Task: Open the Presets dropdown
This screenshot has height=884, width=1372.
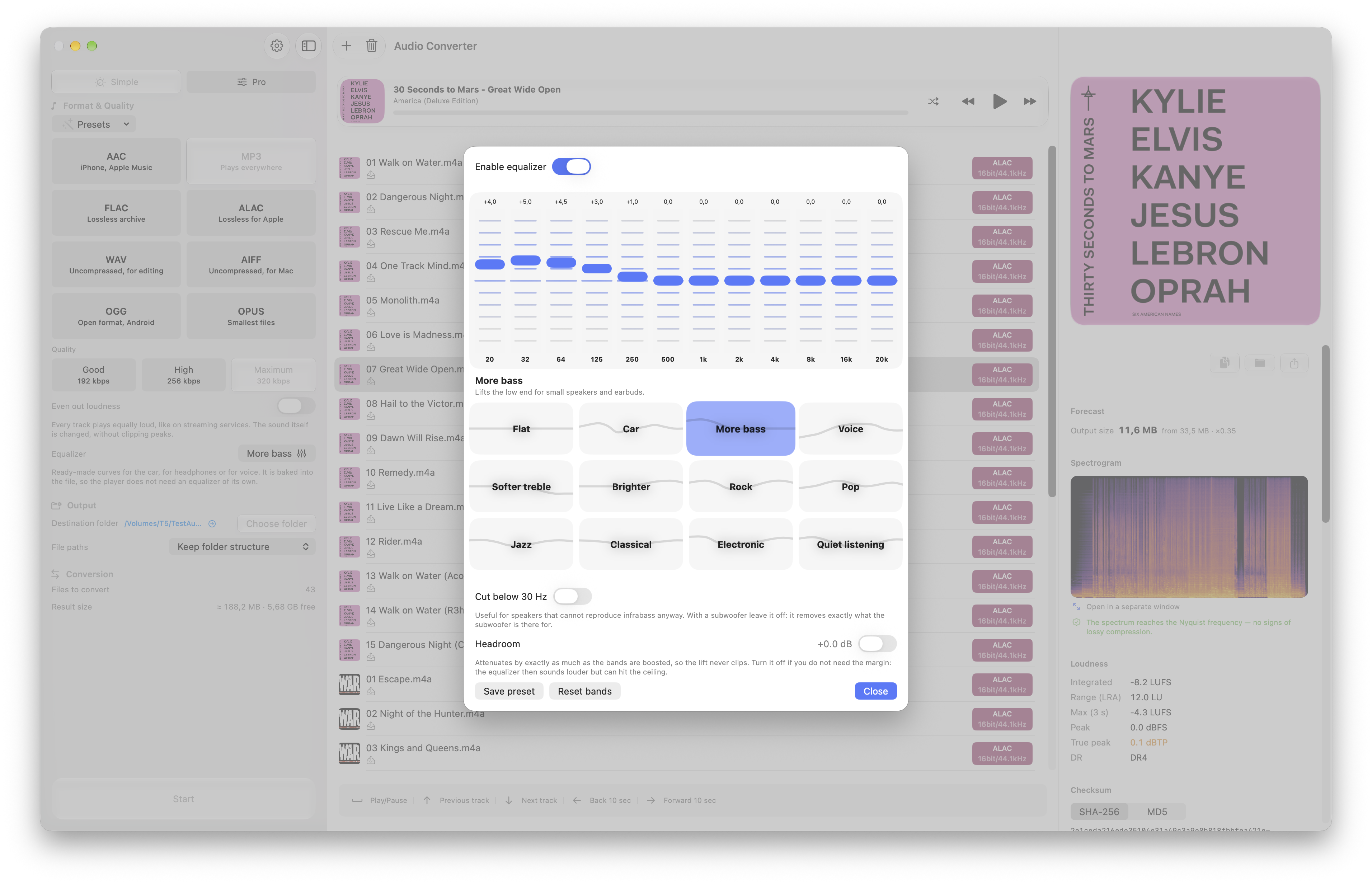Action: tap(94, 124)
